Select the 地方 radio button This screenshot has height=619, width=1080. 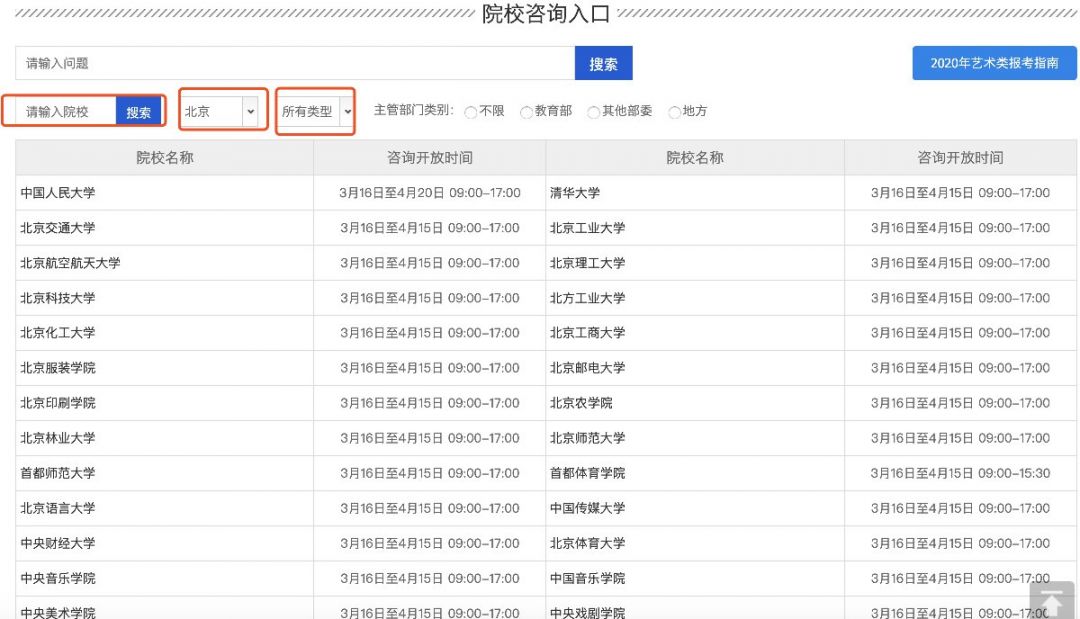(674, 112)
